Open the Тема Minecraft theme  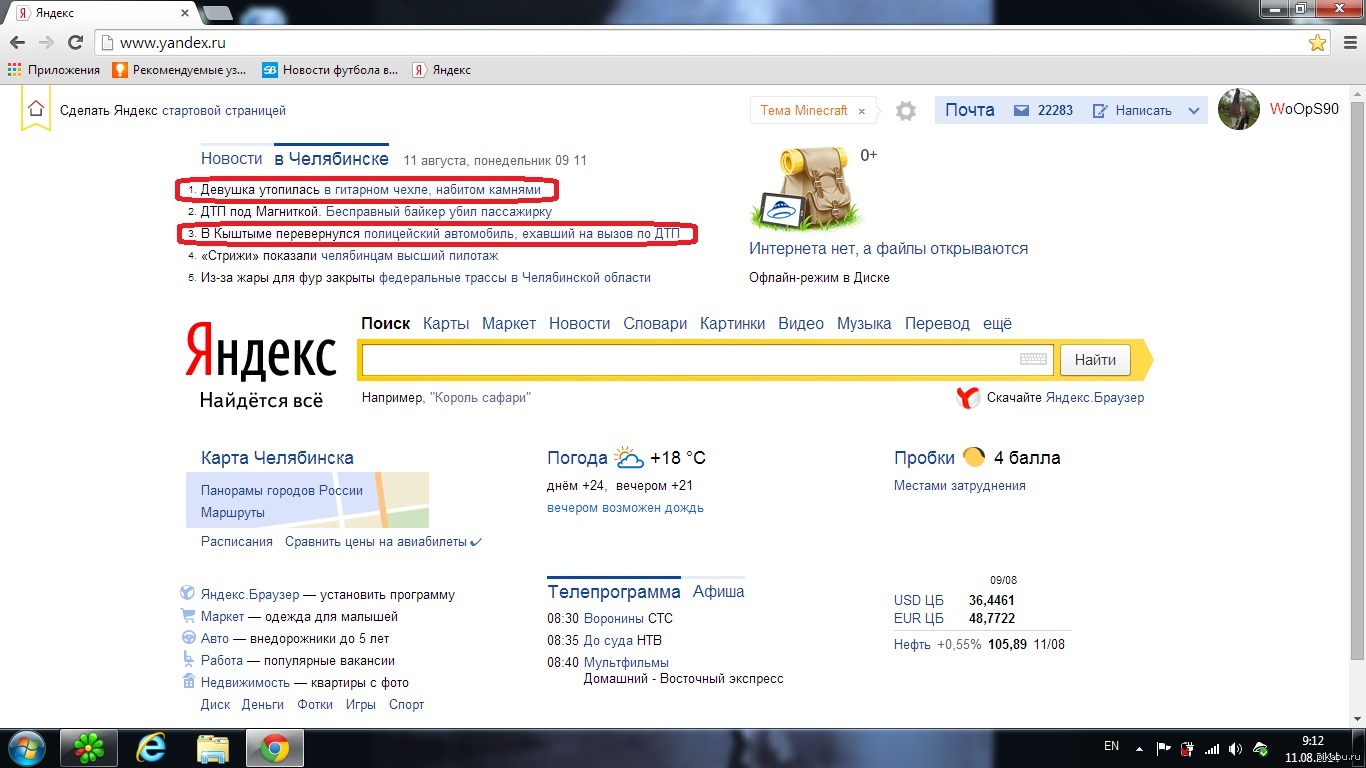[804, 111]
